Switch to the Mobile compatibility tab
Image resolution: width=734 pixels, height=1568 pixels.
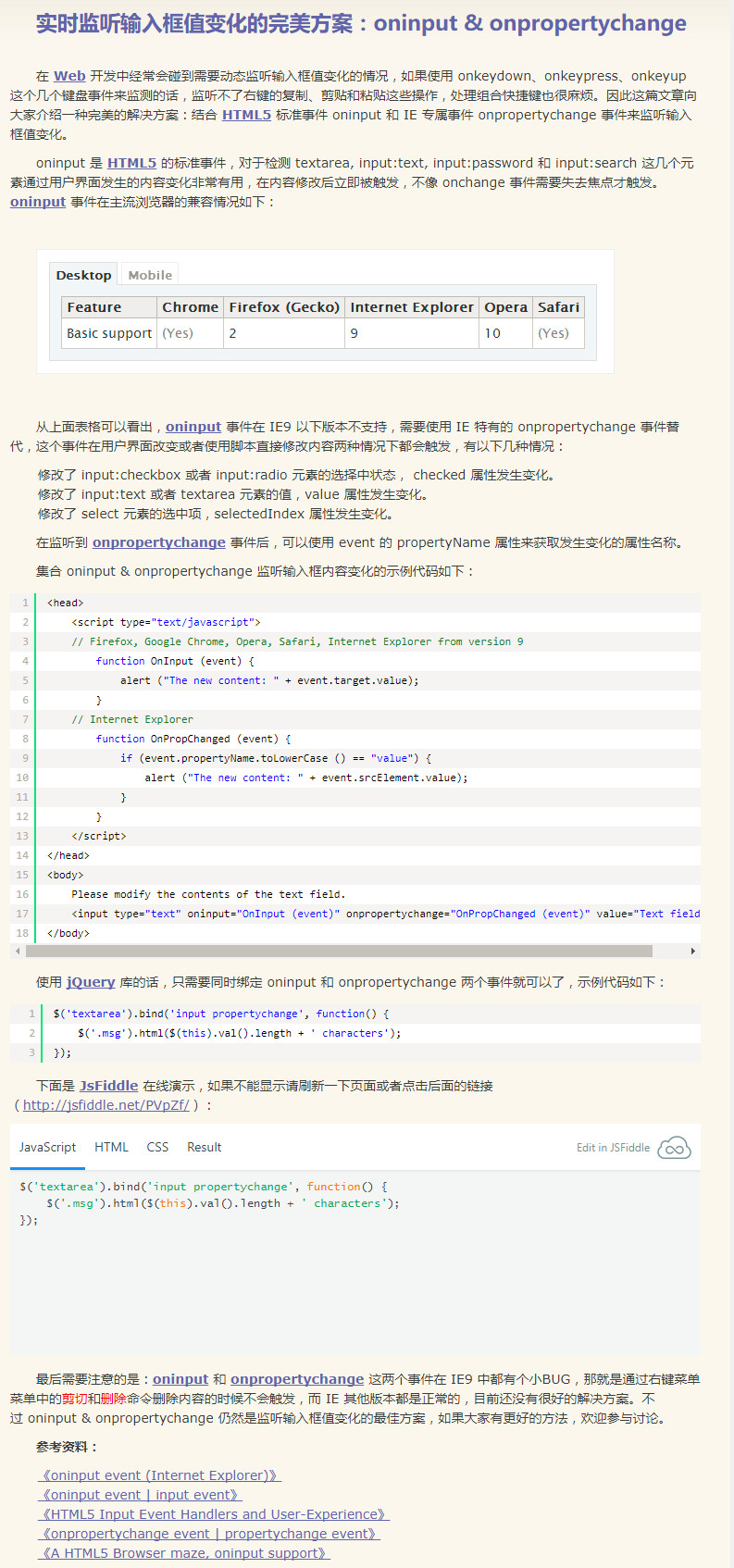click(150, 275)
